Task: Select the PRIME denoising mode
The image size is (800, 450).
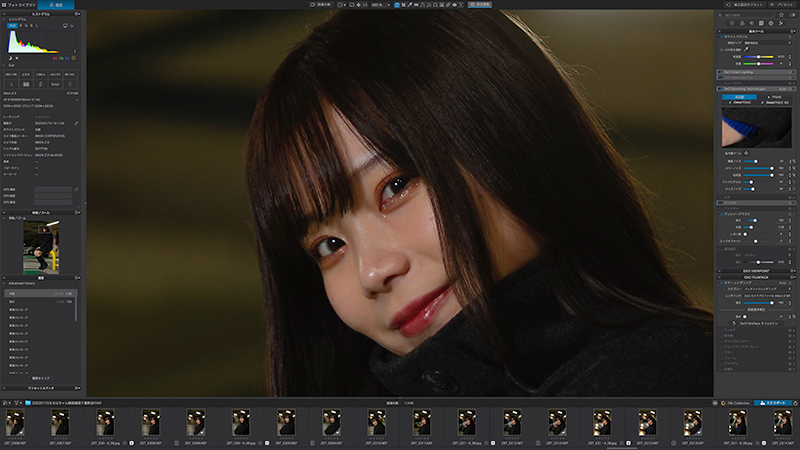Action: point(774,97)
